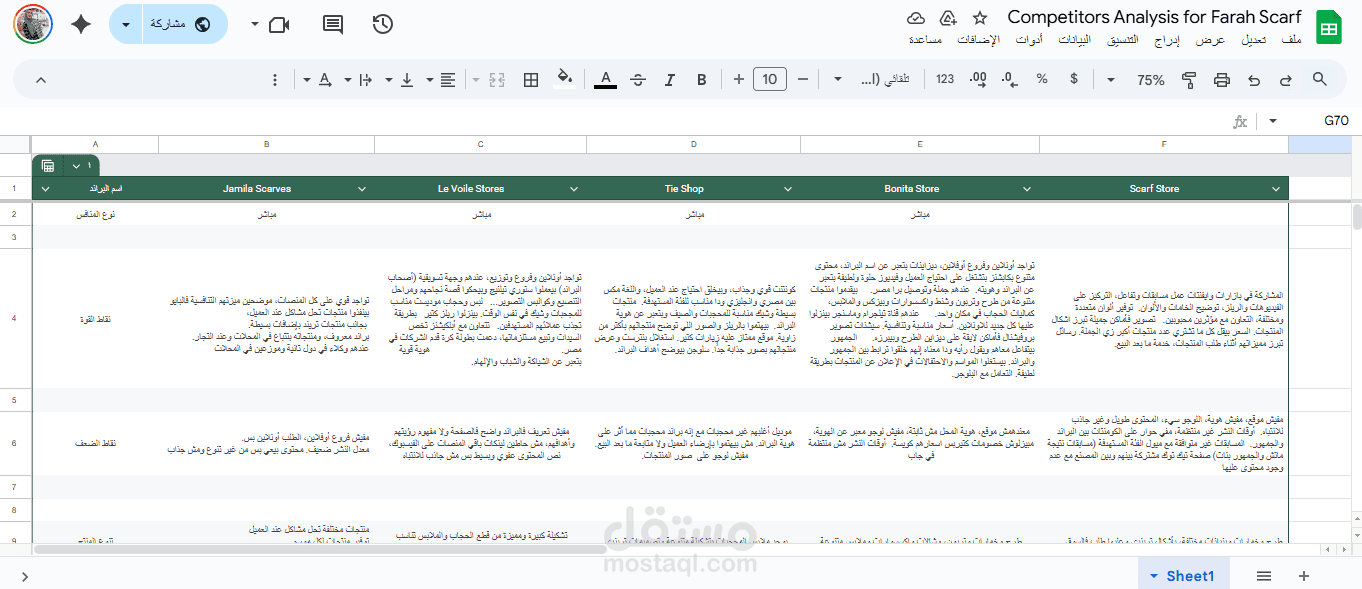Open Bonita Store column header dropdown
The width and height of the screenshot is (1362, 589).
pyautogui.click(x=1027, y=189)
